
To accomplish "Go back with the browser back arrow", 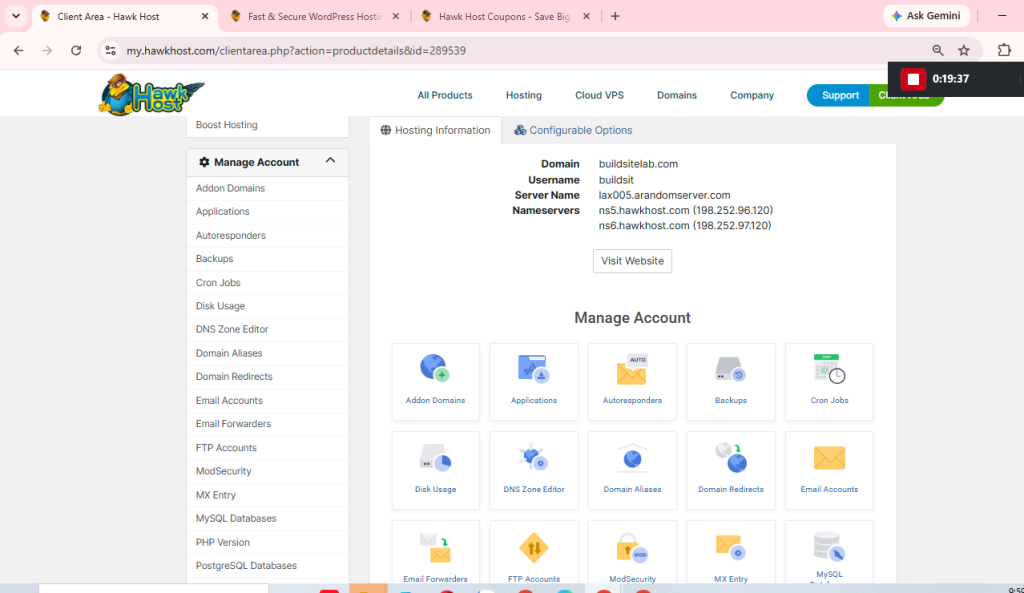I will pyautogui.click(x=18, y=50).
